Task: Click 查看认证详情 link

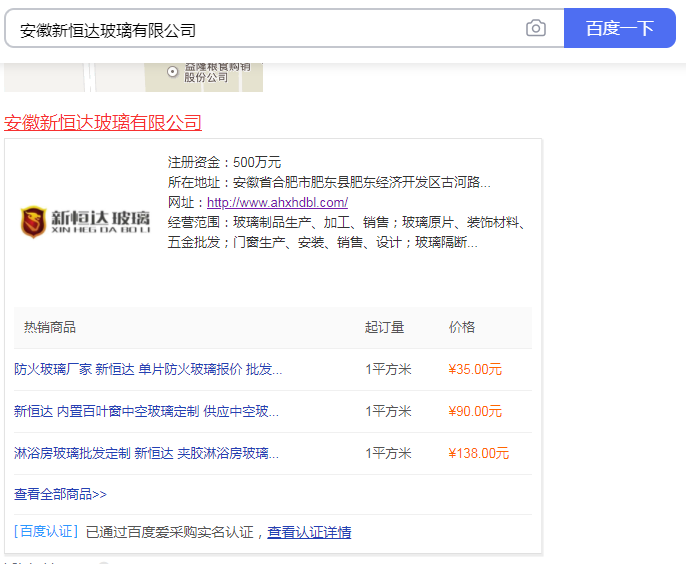Action: [x=309, y=532]
